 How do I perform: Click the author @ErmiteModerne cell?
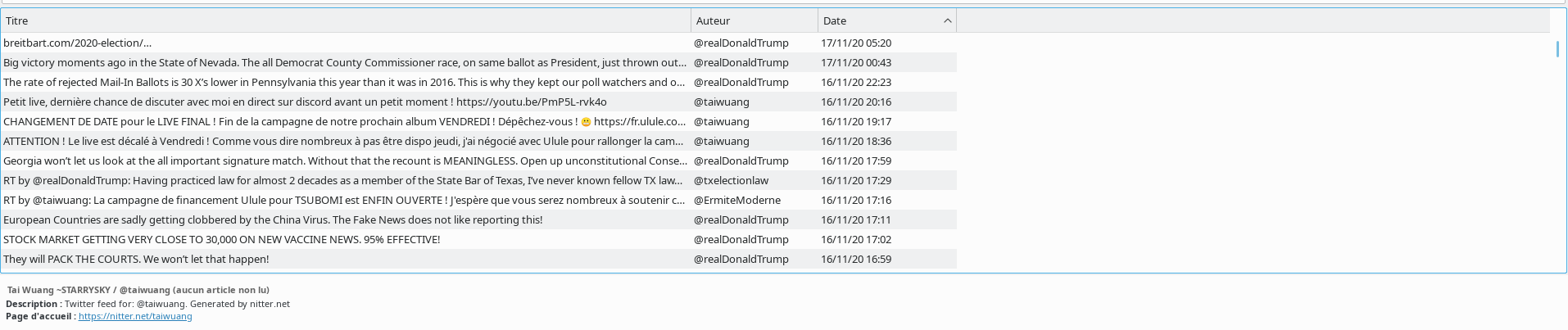tap(737, 200)
